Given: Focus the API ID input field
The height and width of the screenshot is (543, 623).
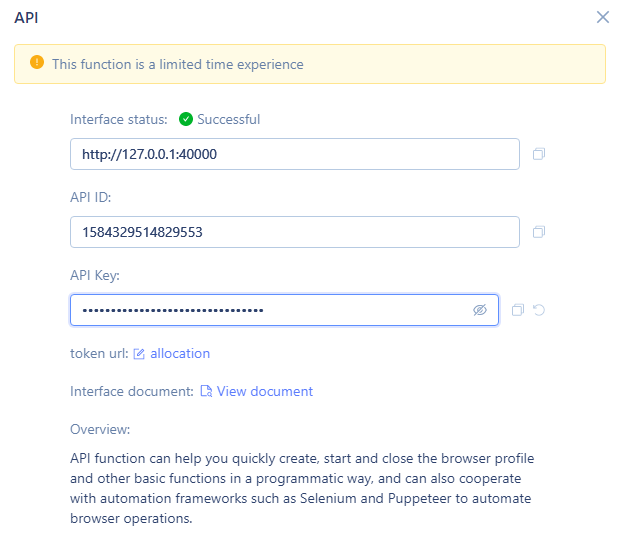Looking at the screenshot, I should tap(295, 232).
